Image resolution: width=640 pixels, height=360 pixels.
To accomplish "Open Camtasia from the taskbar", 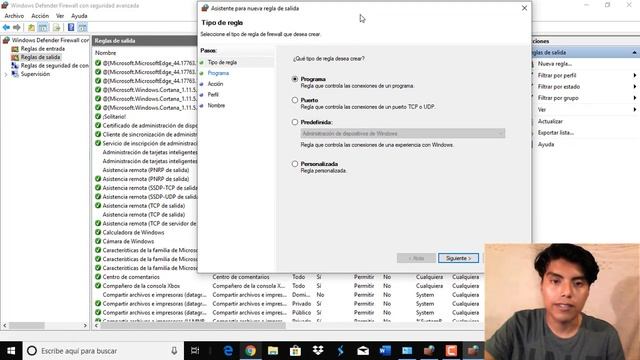I will click(451, 351).
